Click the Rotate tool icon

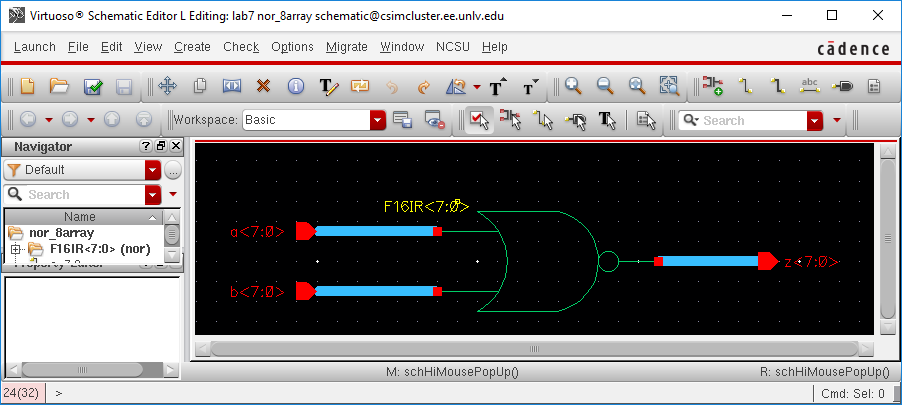click(456, 87)
